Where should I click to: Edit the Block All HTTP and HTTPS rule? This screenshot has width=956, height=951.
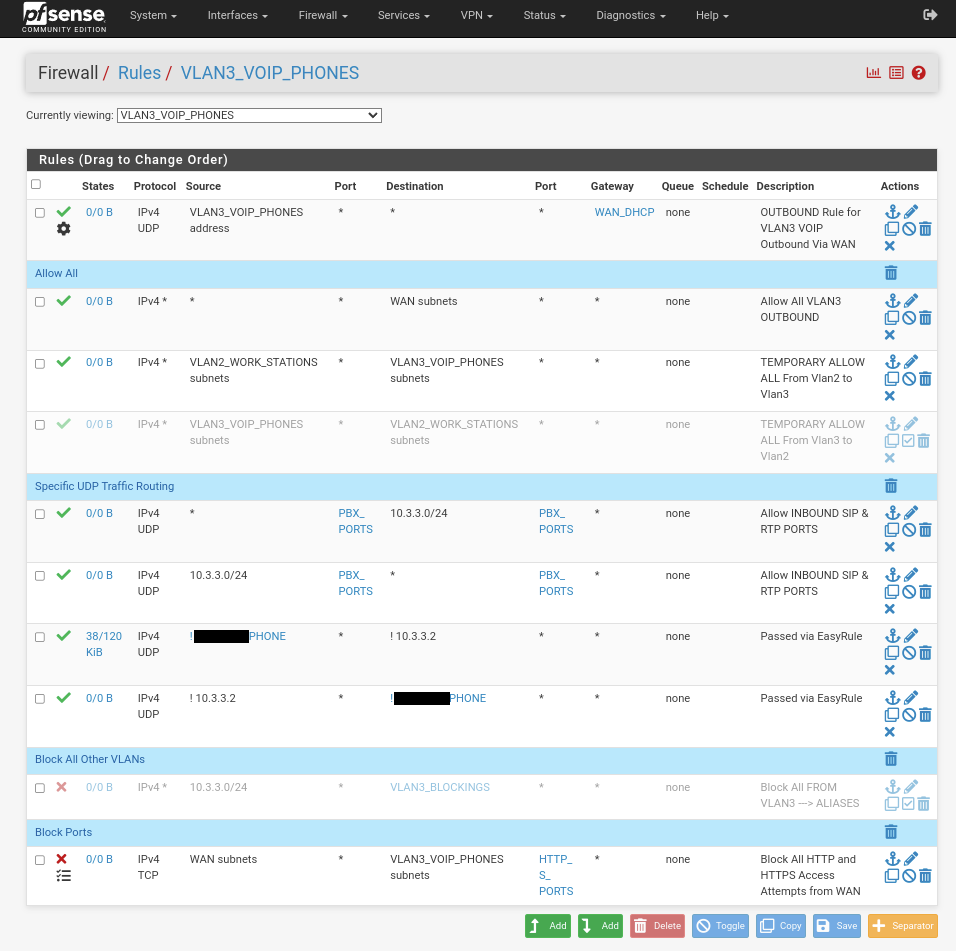(x=911, y=858)
